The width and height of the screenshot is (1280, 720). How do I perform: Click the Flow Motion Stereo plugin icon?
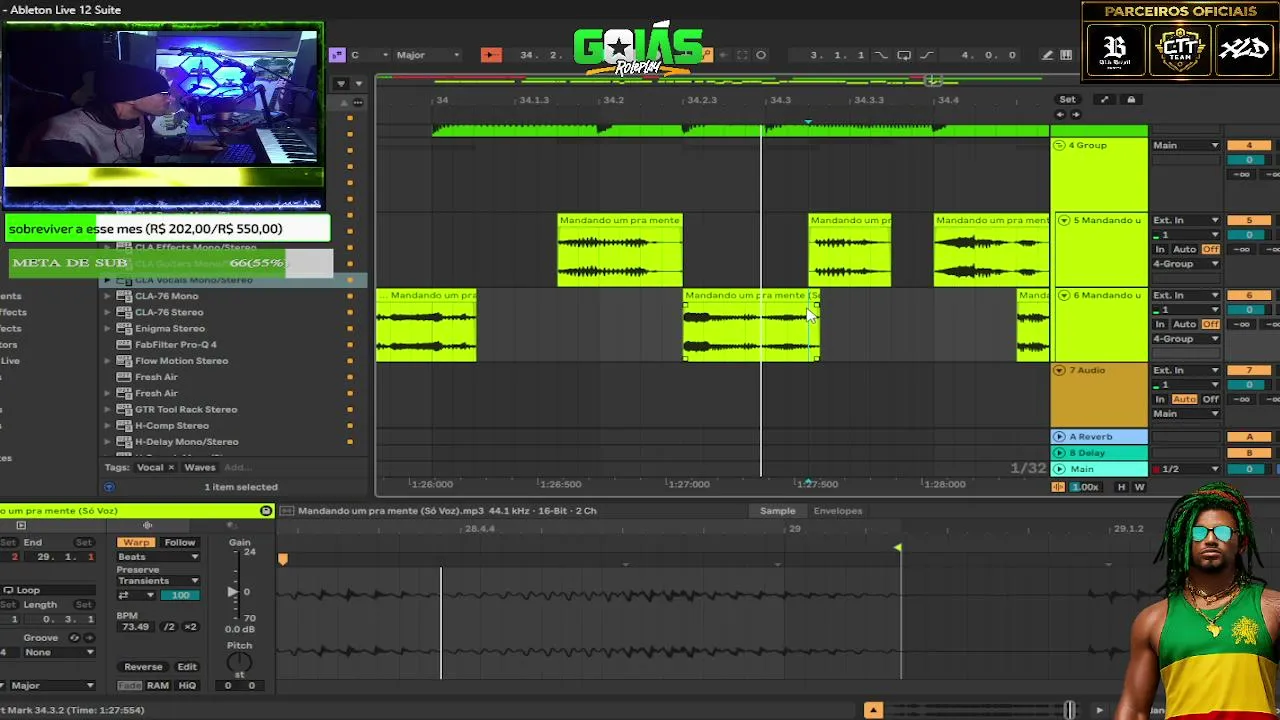pyautogui.click(x=124, y=361)
